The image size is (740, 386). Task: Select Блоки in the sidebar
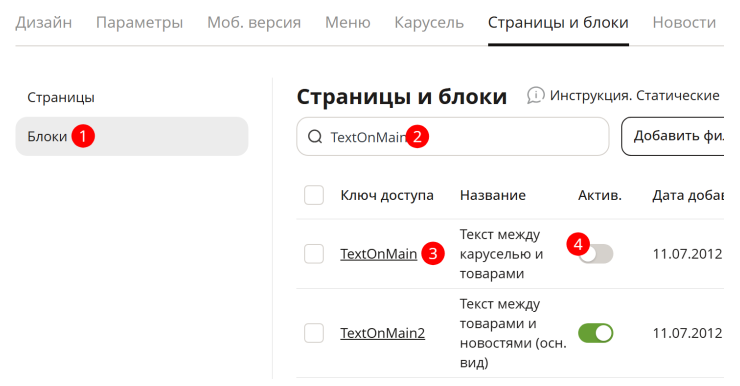tap(132, 136)
